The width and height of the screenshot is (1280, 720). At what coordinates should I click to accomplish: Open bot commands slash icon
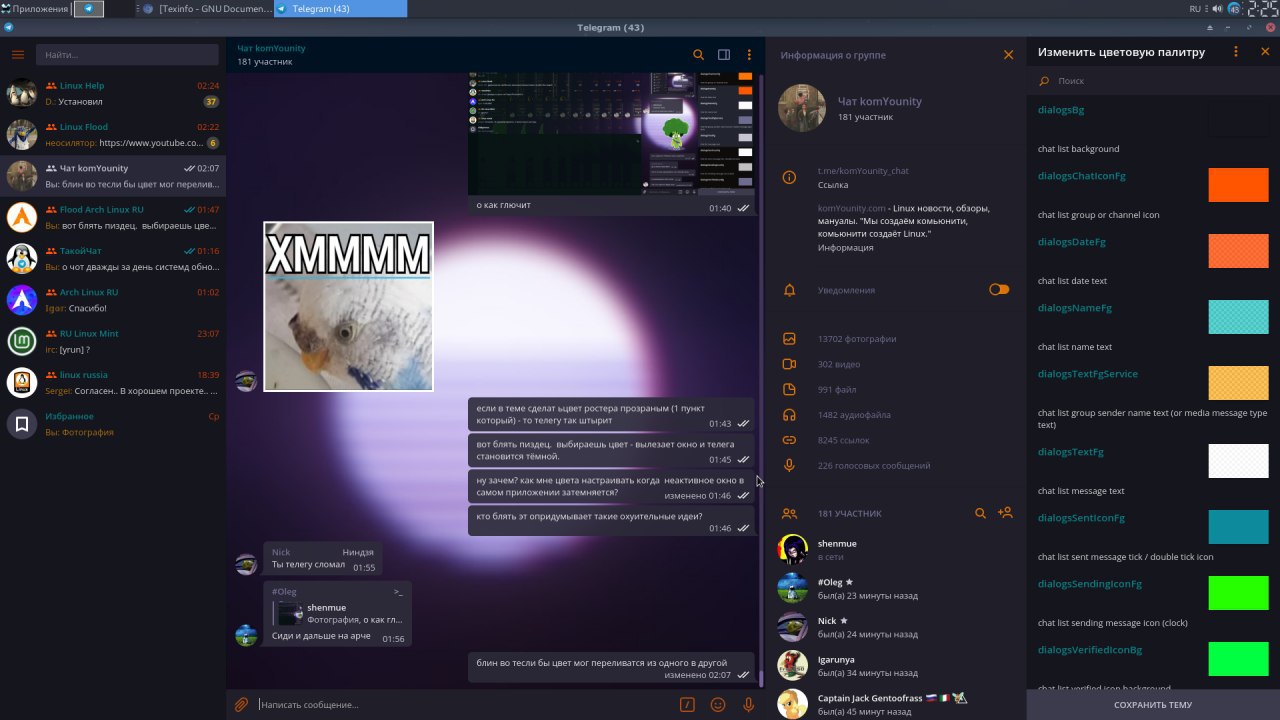[x=687, y=704]
